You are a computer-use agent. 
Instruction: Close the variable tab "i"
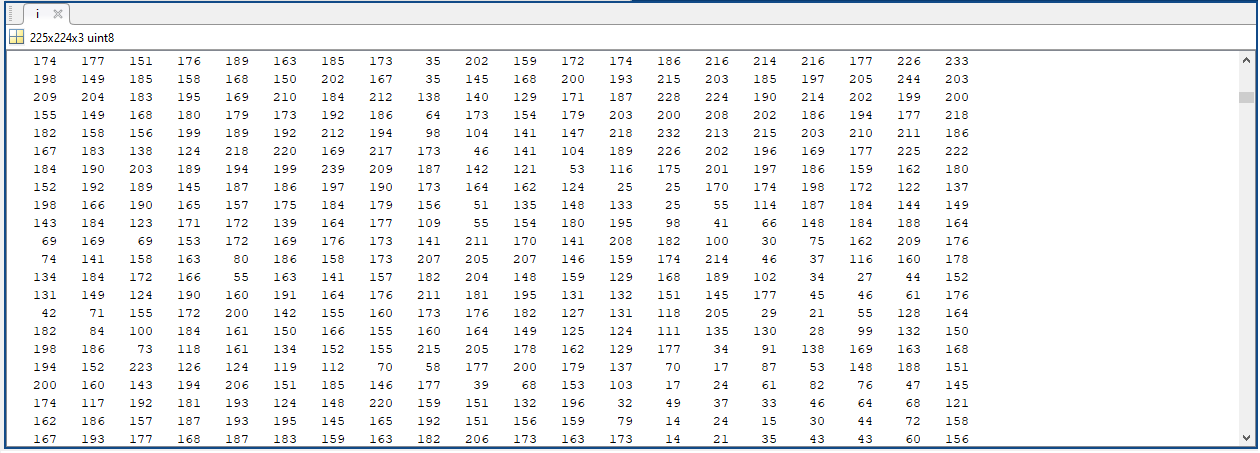click(x=57, y=14)
